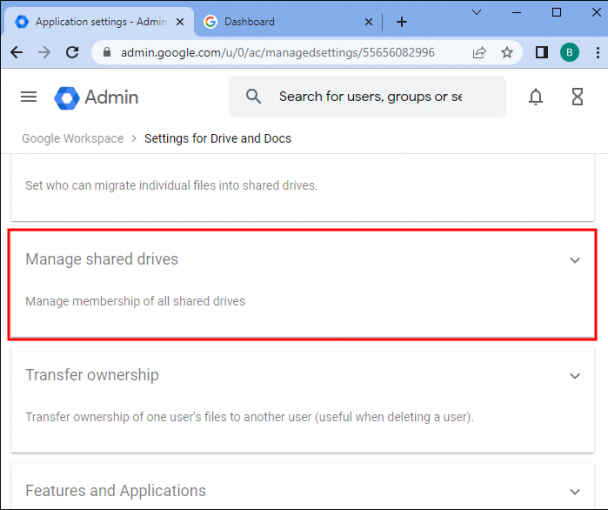Open the tasks hourglass icon

[x=577, y=97]
